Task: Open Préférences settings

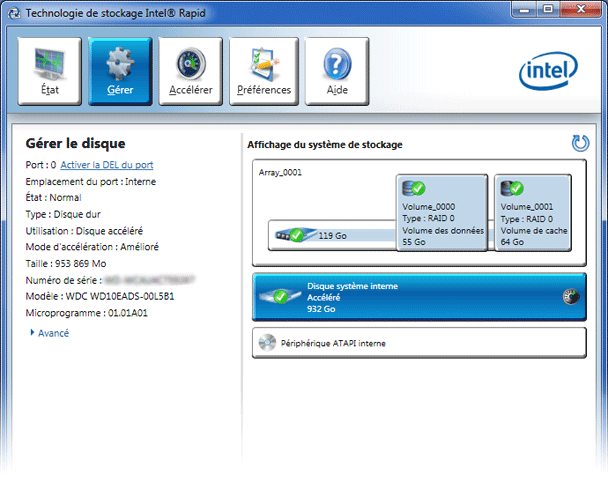Action: [263, 72]
